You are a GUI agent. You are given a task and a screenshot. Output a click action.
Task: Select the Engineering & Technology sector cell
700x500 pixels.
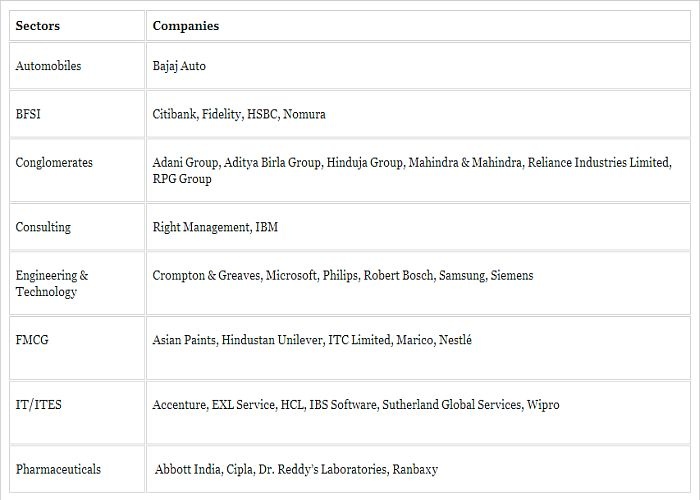pos(77,283)
